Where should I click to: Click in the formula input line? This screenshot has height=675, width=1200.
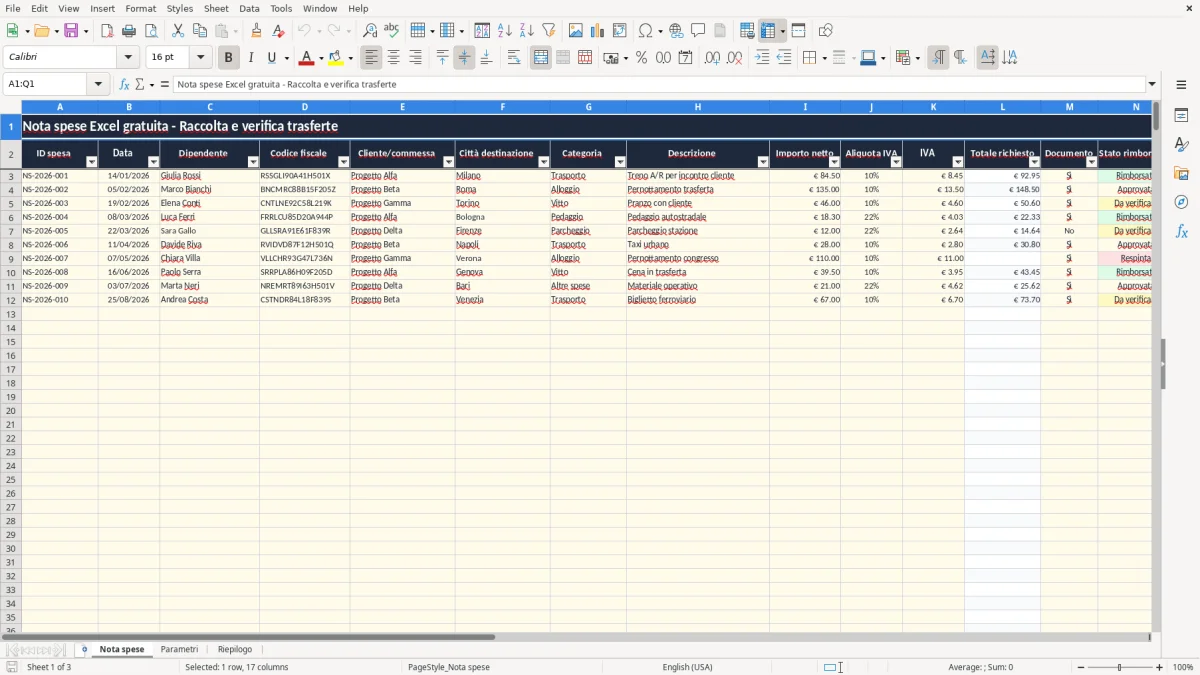[x=658, y=84]
